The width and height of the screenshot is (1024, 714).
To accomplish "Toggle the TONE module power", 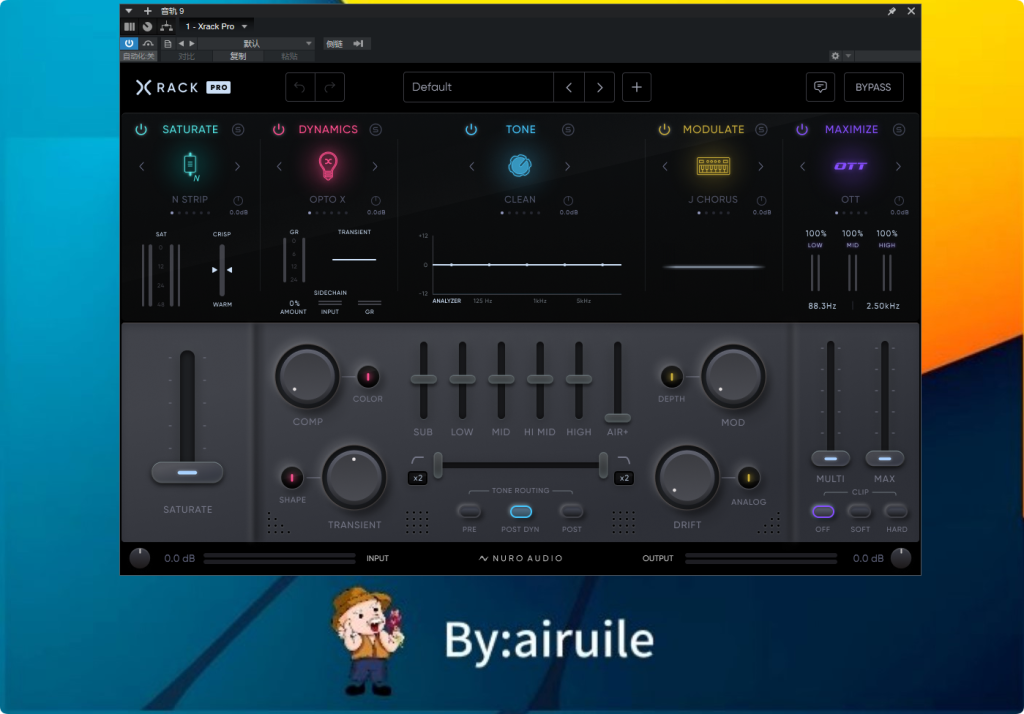I will pyautogui.click(x=471, y=129).
